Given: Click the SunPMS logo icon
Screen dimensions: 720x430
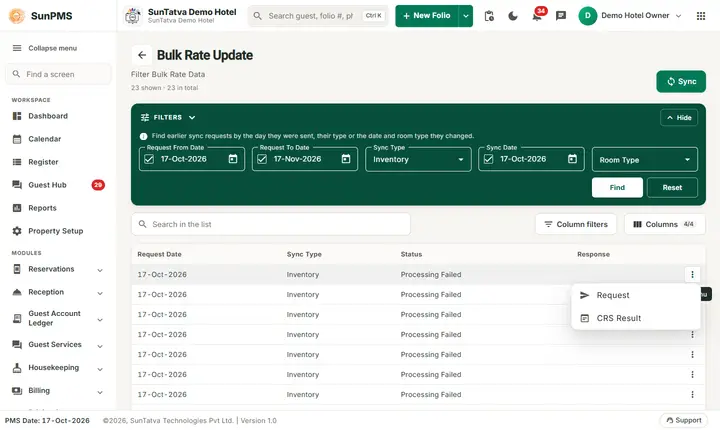Looking at the screenshot, I should pos(17,16).
